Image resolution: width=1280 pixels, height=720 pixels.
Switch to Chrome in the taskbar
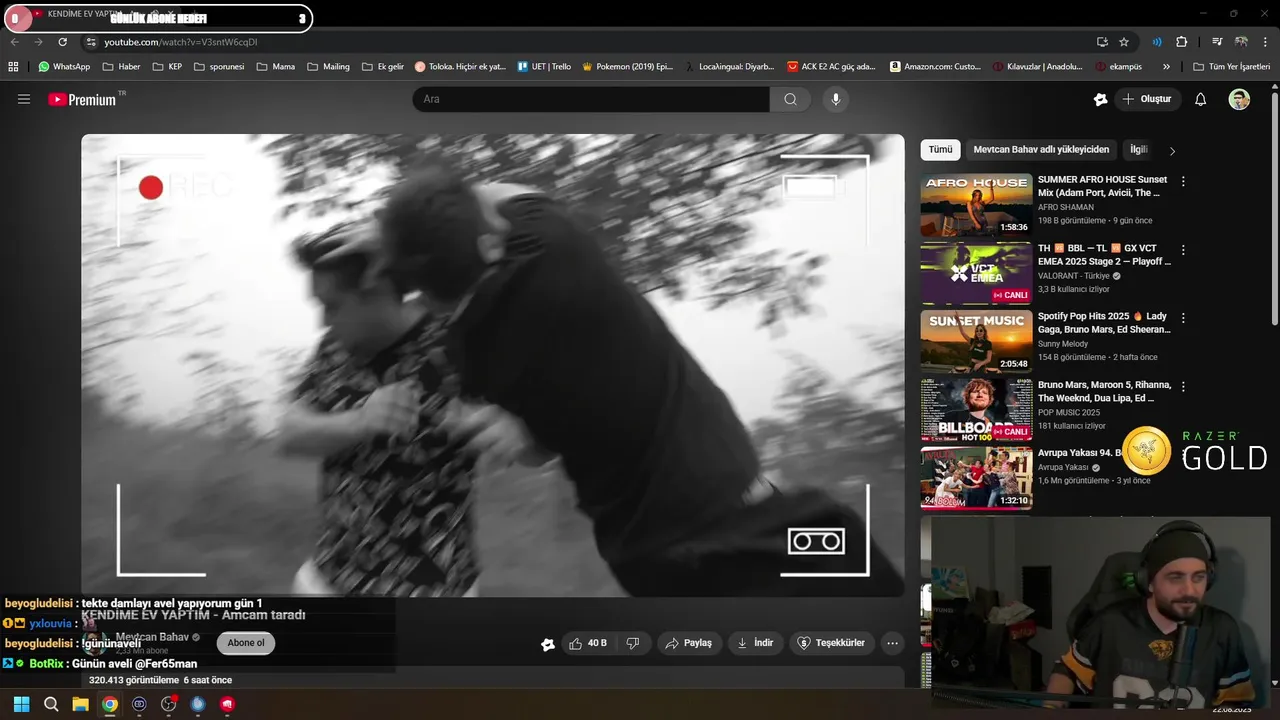point(110,704)
